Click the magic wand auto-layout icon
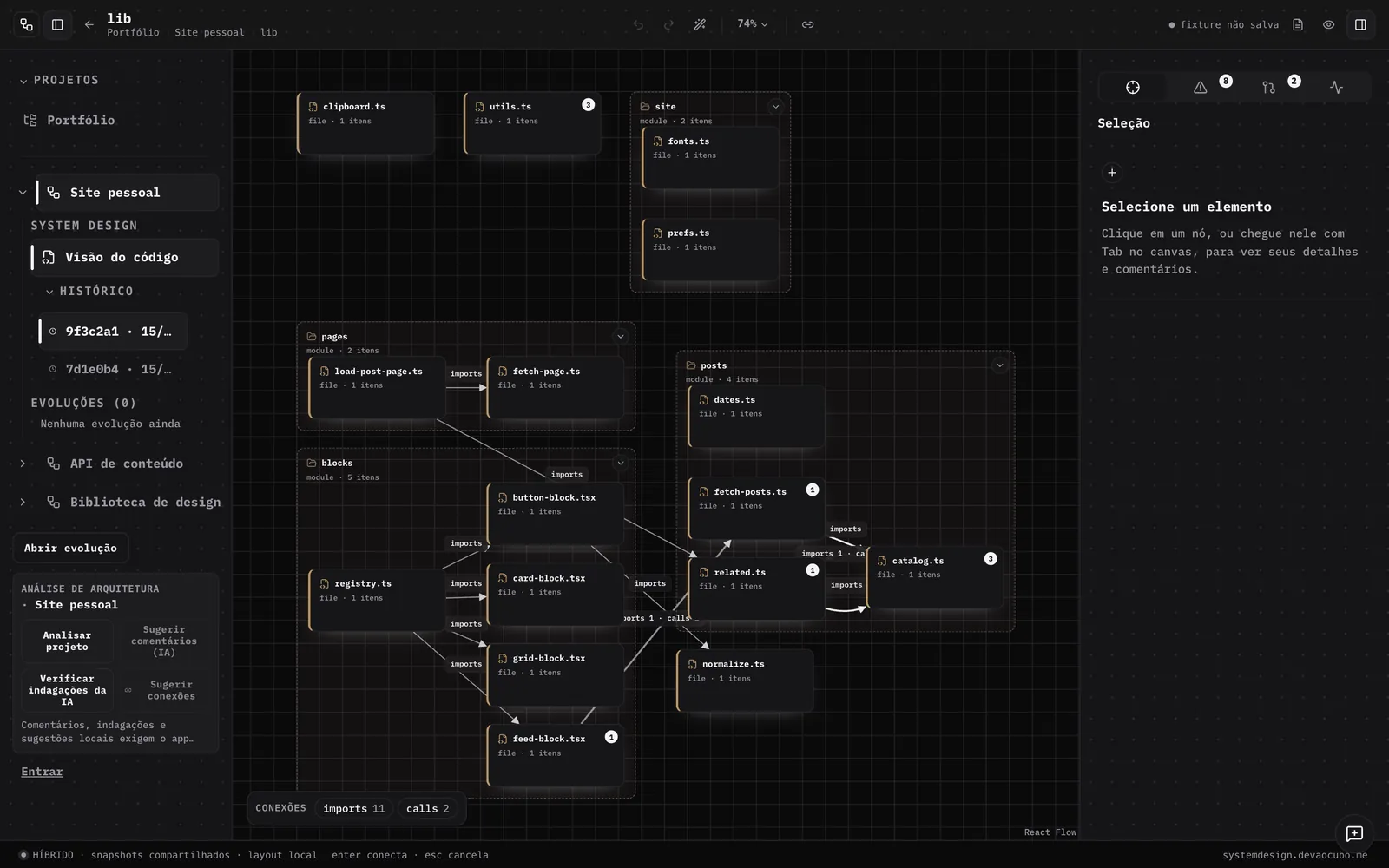The height and width of the screenshot is (868, 1389). (x=700, y=24)
